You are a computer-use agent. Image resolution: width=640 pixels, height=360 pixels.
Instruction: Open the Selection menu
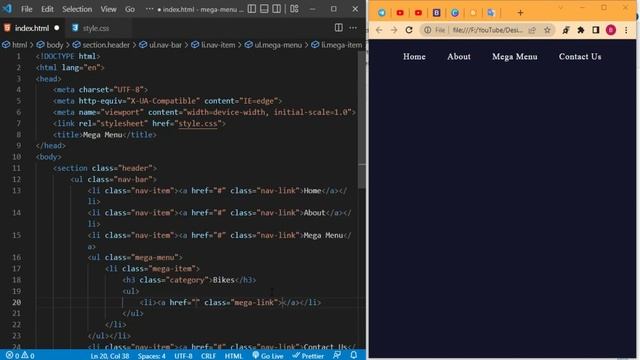tap(77, 9)
